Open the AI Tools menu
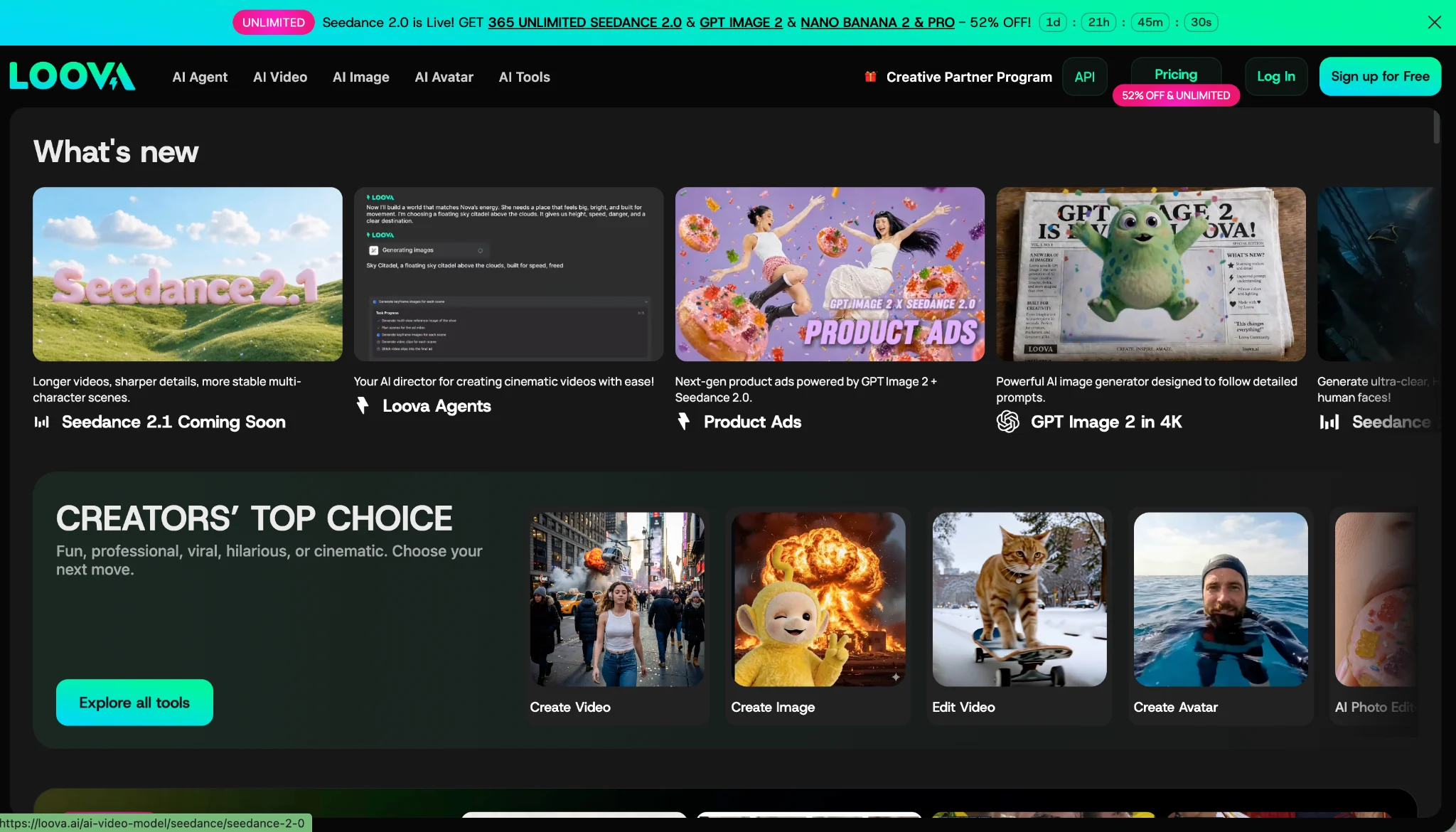1456x832 pixels. (525, 77)
